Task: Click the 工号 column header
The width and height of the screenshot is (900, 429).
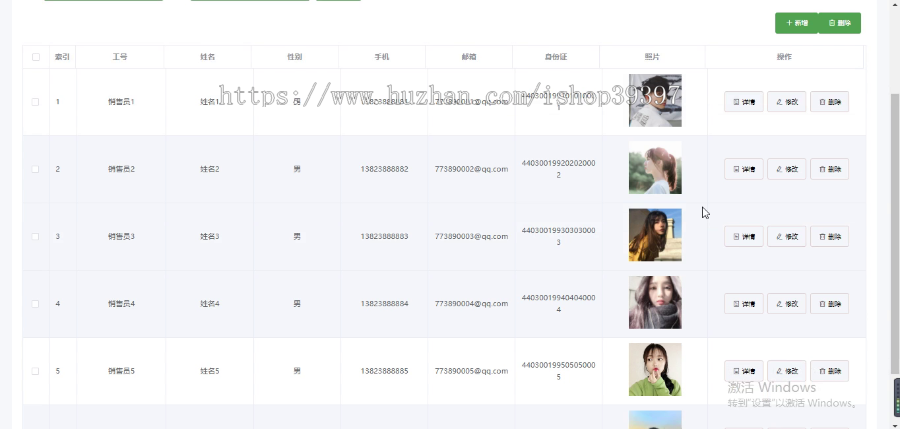Action: pyautogui.click(x=120, y=57)
